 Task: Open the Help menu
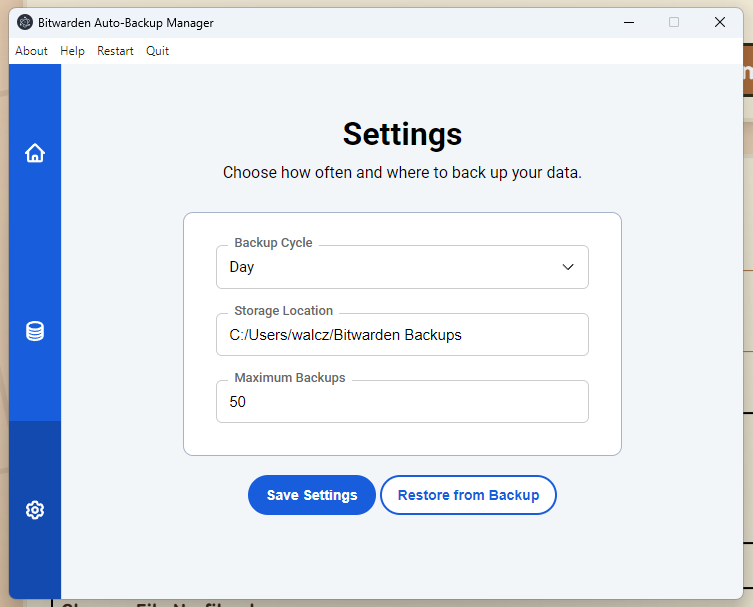tap(73, 51)
